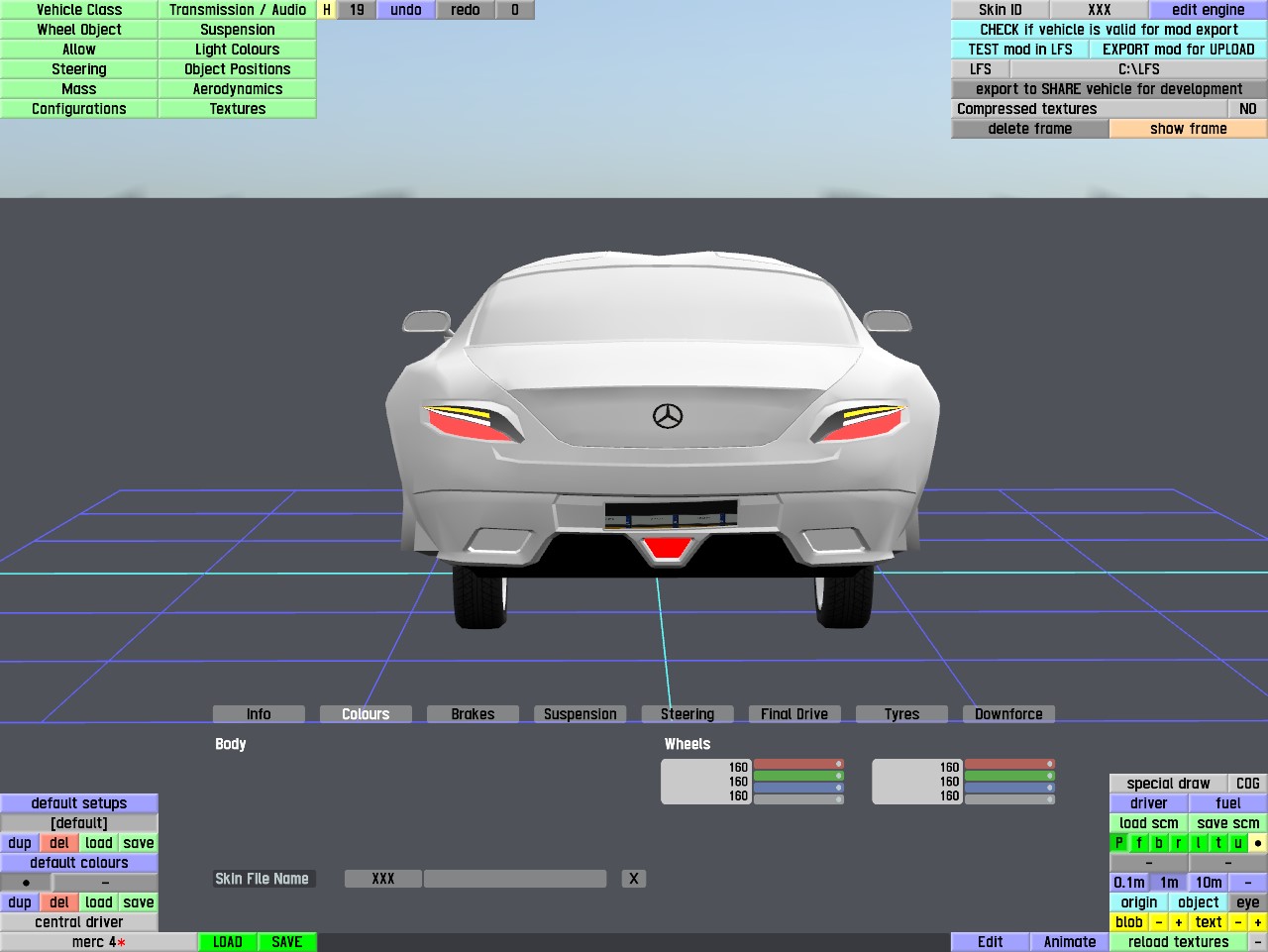Switch to the Tyres tab
Image resolution: width=1268 pixels, height=952 pixels.
(x=901, y=714)
